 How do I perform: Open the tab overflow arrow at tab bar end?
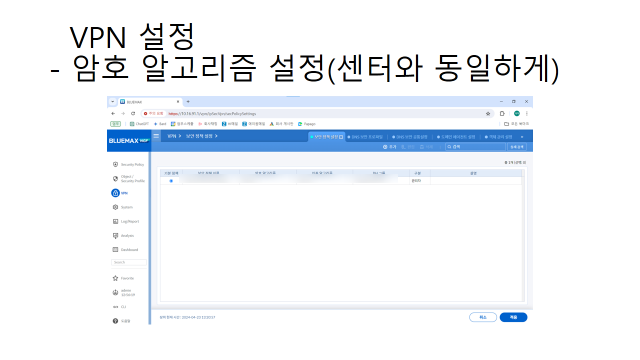522,137
